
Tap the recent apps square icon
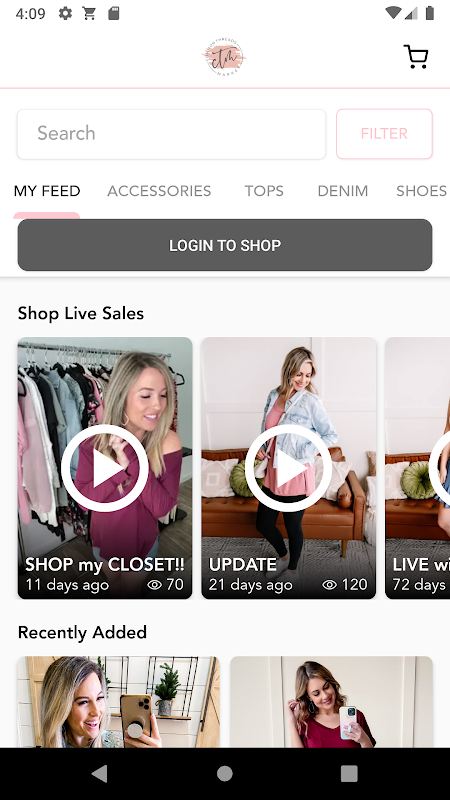(349, 773)
